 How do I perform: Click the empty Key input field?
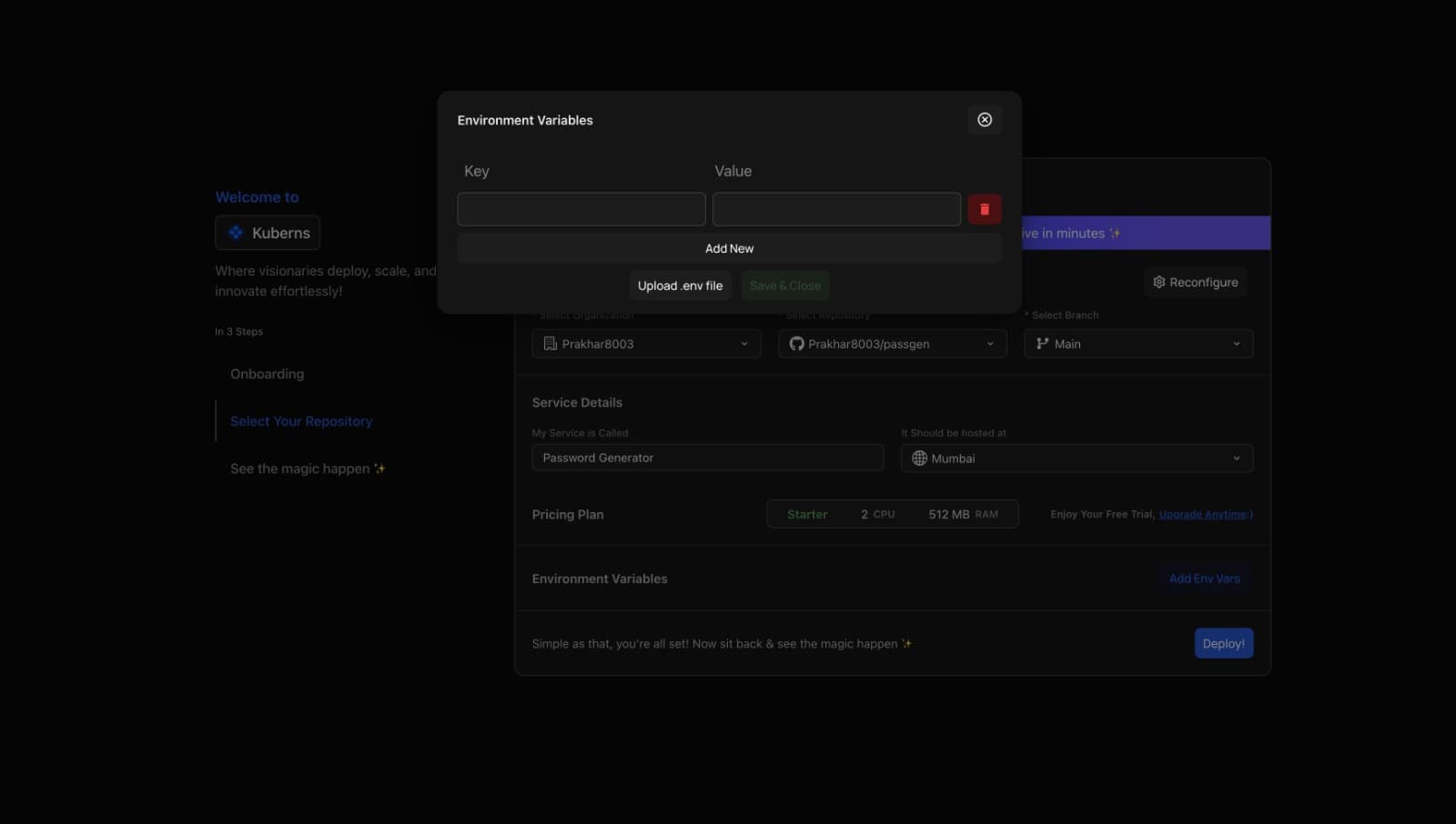click(581, 208)
